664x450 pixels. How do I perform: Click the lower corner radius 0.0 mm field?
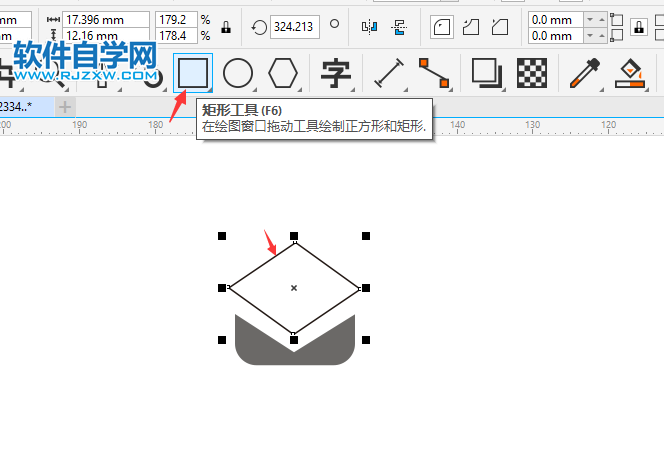coord(556,36)
